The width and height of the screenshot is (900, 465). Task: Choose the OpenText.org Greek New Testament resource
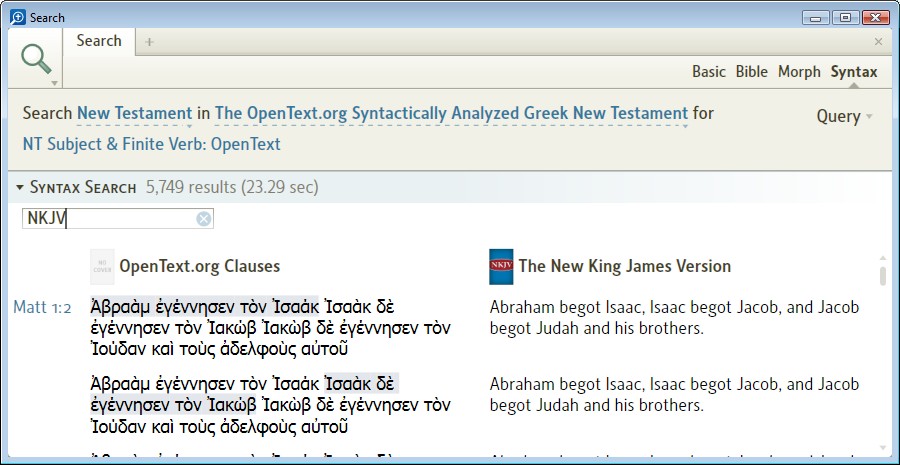click(x=451, y=113)
